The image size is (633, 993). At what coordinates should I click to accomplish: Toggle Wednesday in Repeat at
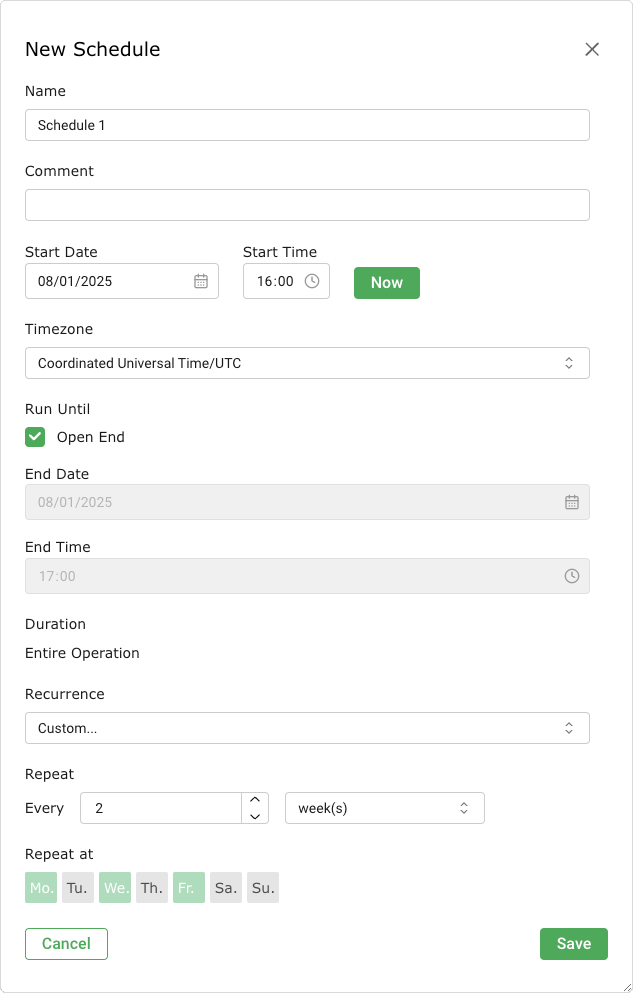pyautogui.click(x=115, y=888)
